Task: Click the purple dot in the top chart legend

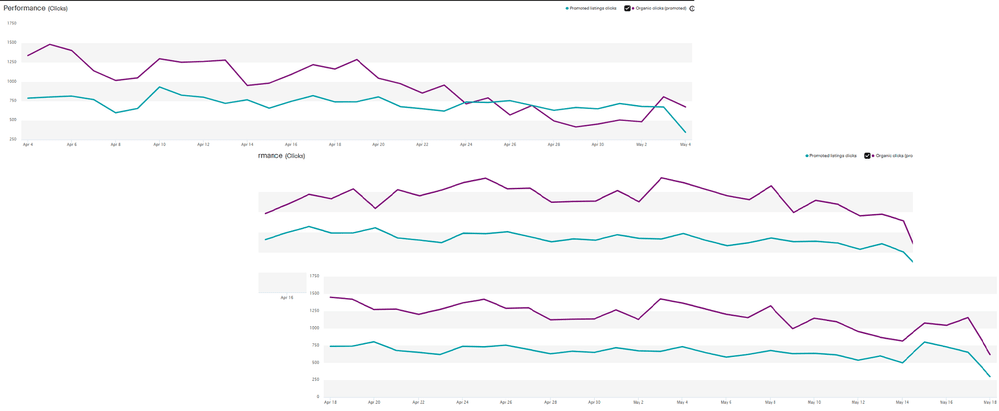Action: pyautogui.click(x=633, y=8)
